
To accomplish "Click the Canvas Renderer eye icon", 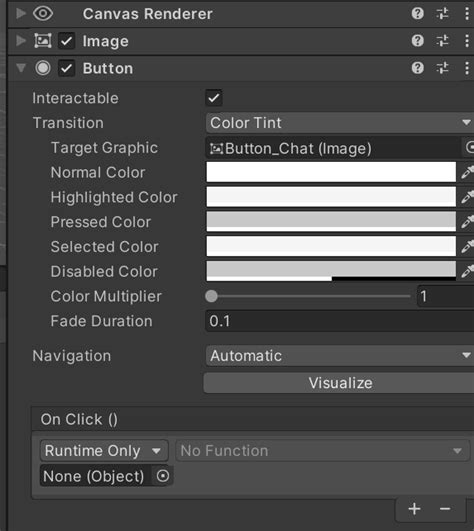I will point(43,14).
